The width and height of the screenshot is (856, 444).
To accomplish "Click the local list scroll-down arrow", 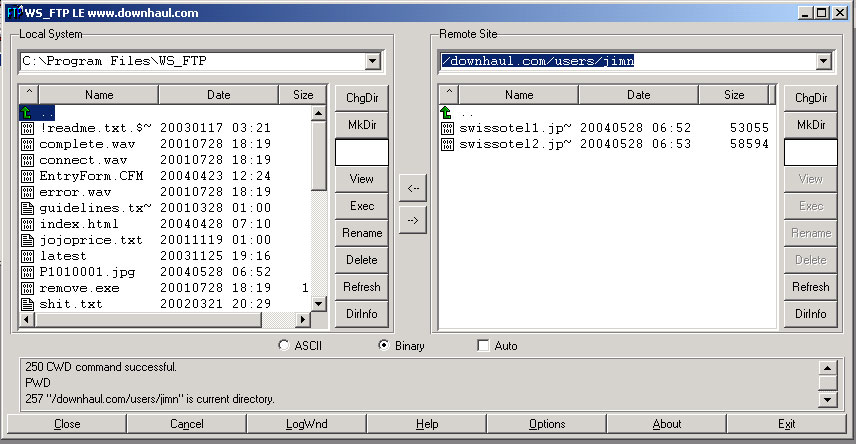I will tap(319, 304).
